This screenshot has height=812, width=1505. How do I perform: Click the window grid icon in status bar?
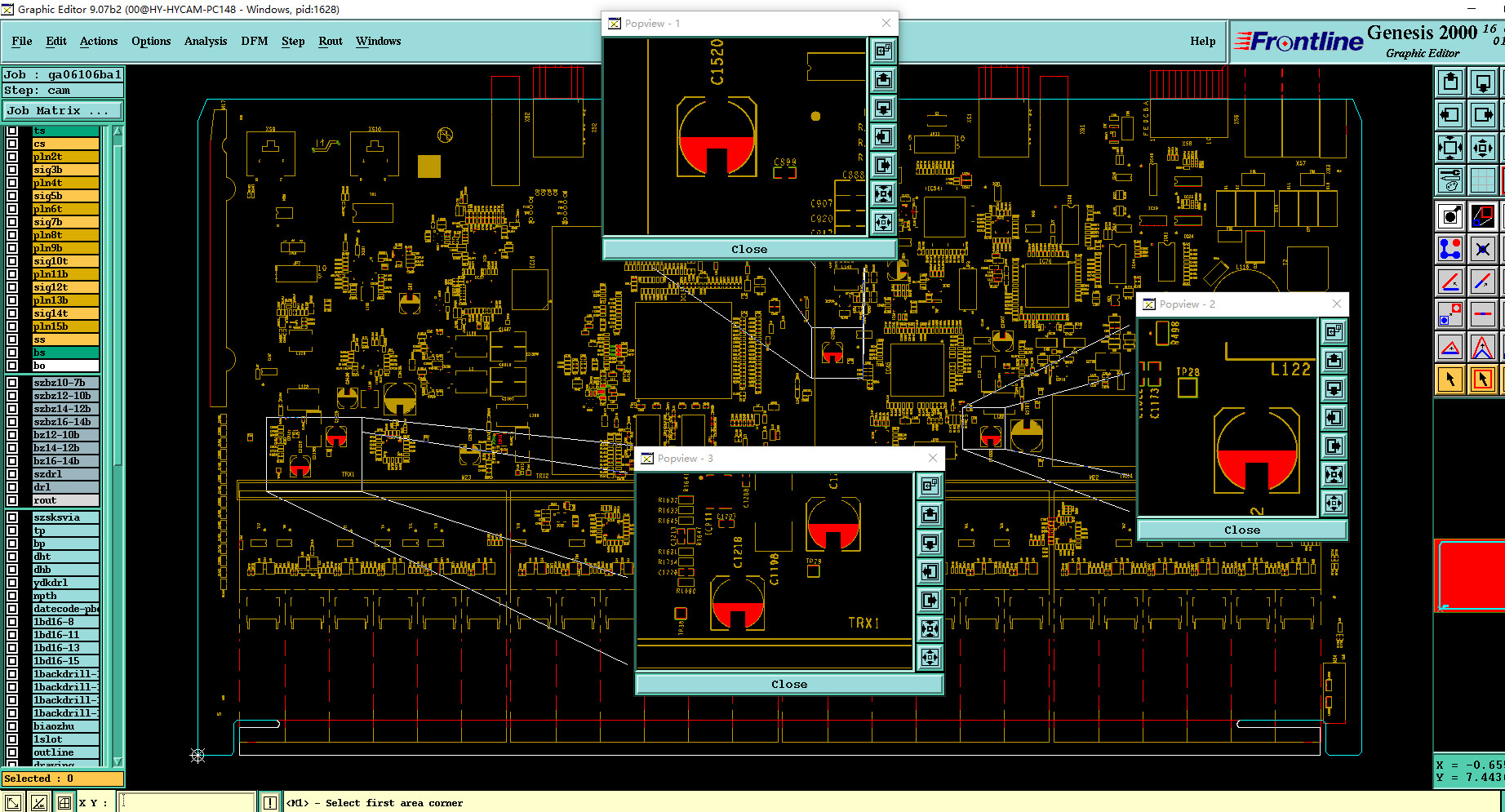pos(64,803)
